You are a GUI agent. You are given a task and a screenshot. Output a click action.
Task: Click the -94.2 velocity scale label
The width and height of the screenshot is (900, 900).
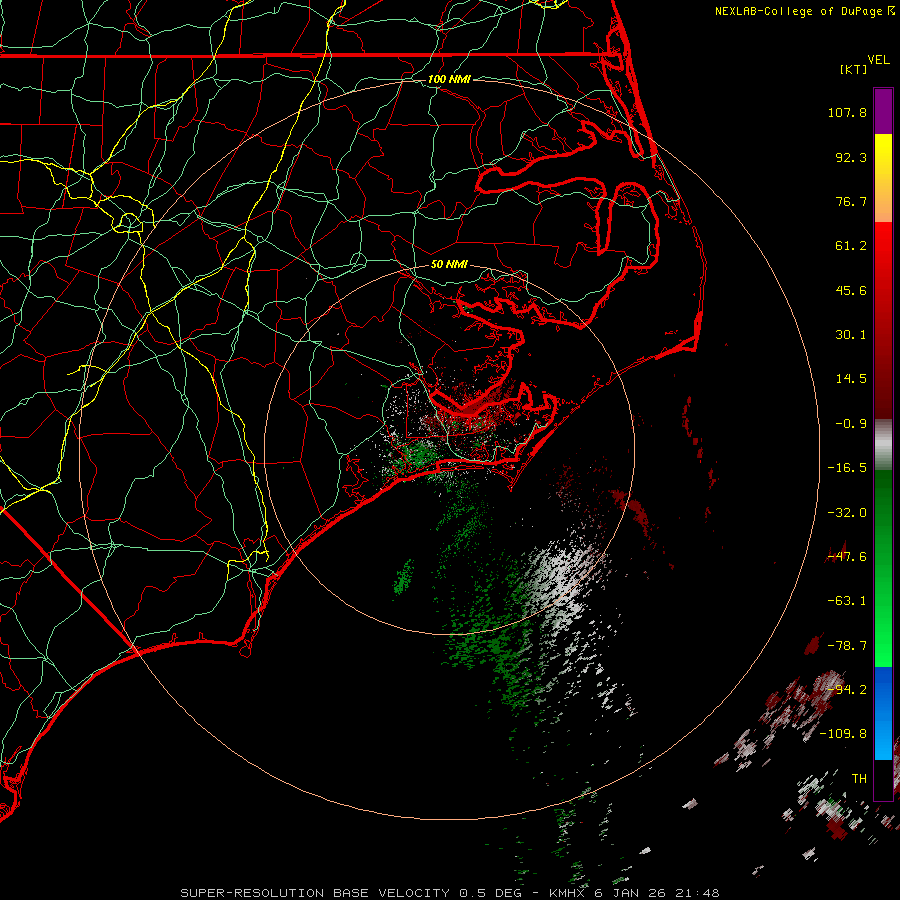(847, 690)
